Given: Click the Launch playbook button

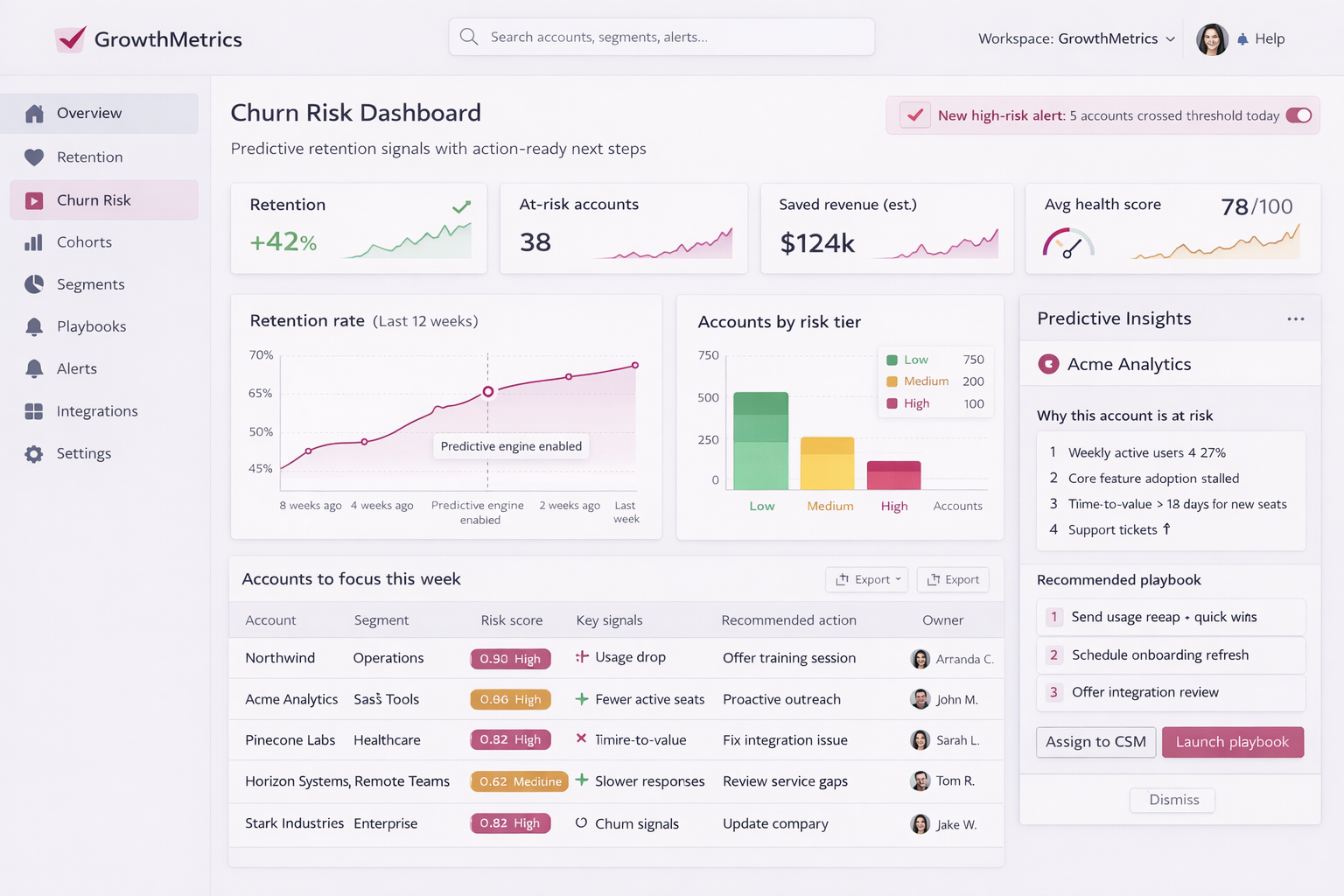Looking at the screenshot, I should click(x=1233, y=741).
